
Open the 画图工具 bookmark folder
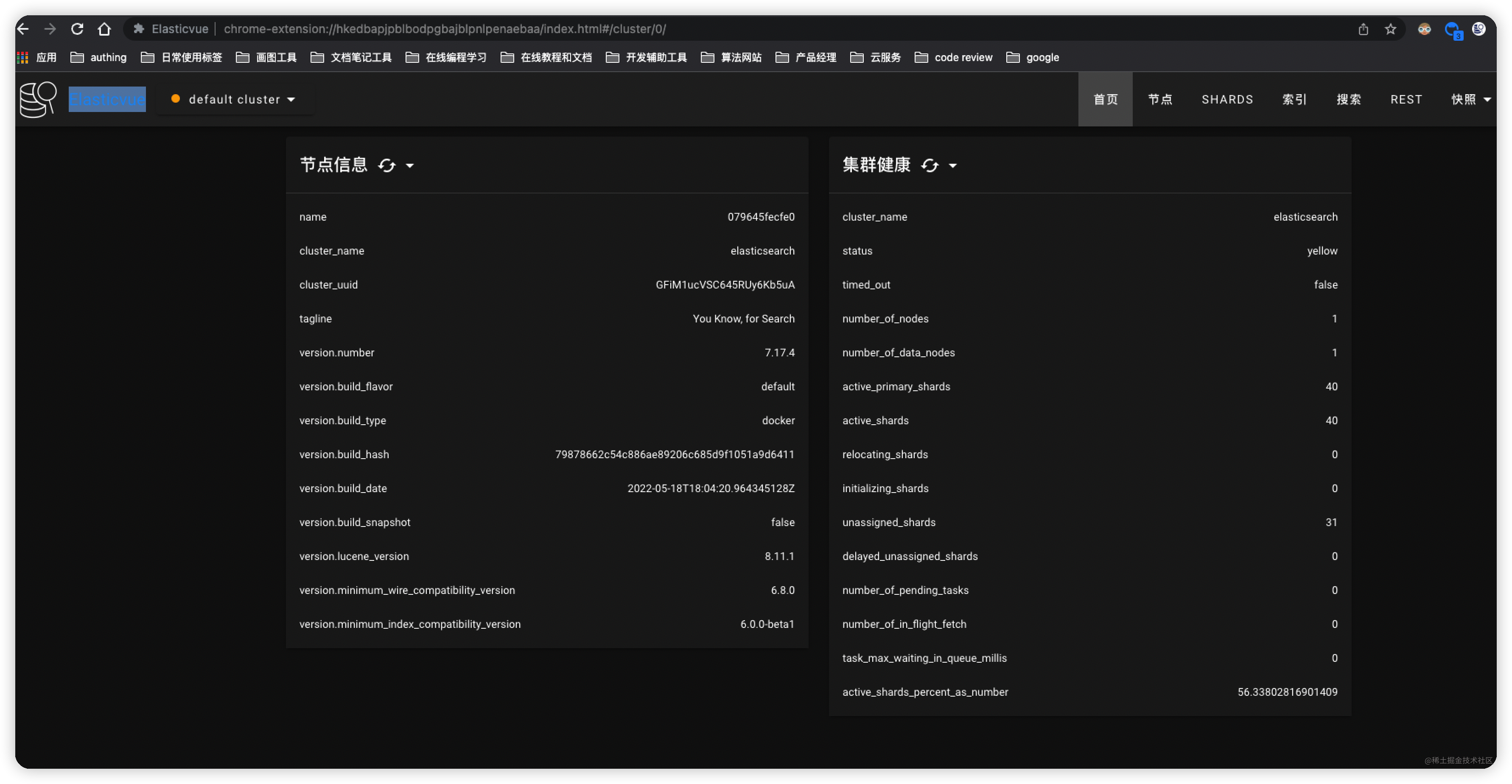coord(266,58)
